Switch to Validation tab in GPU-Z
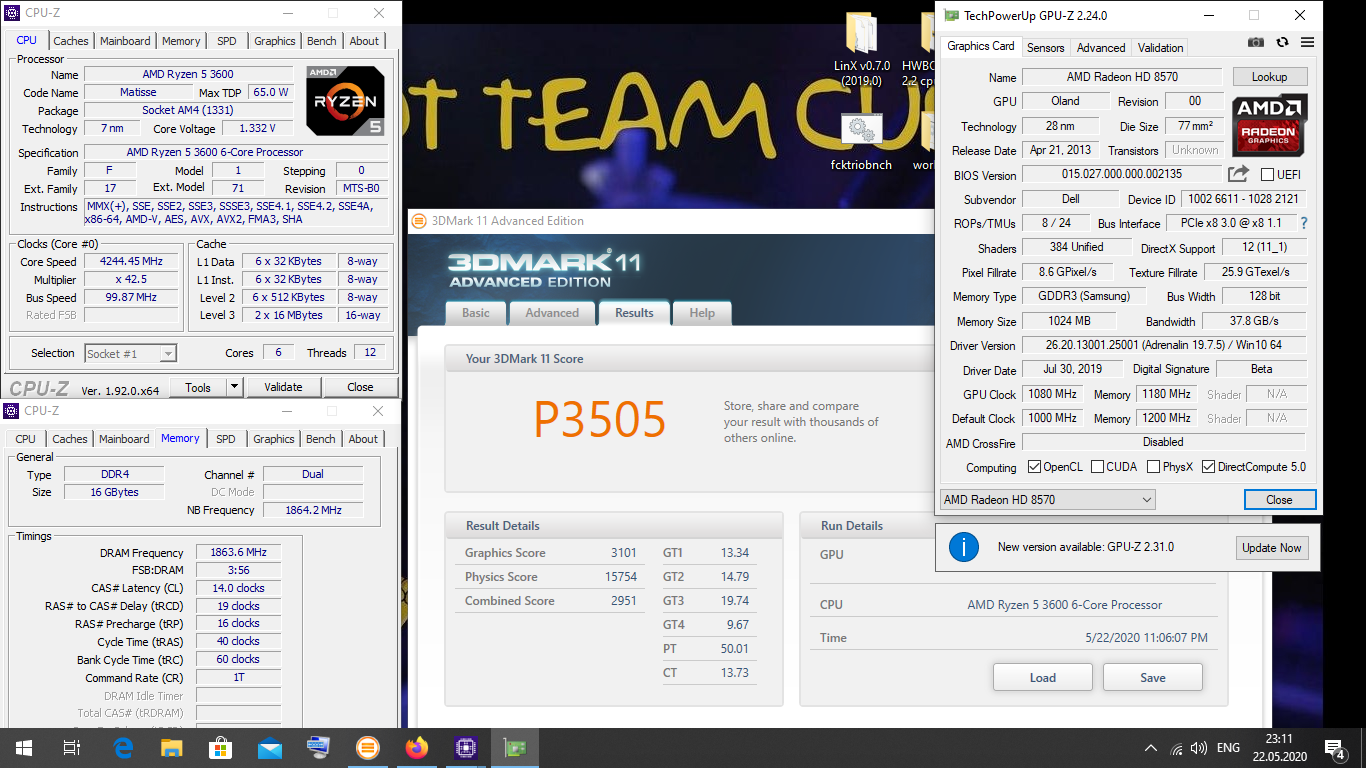 click(1160, 47)
